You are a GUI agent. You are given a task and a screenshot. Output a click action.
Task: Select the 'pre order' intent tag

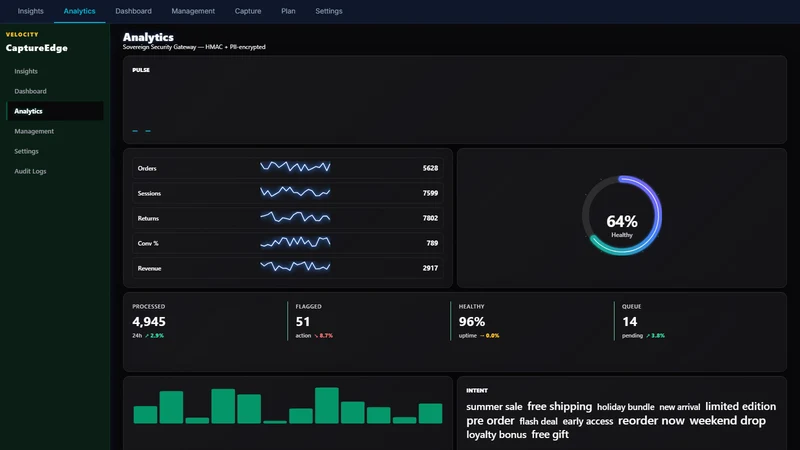490,421
